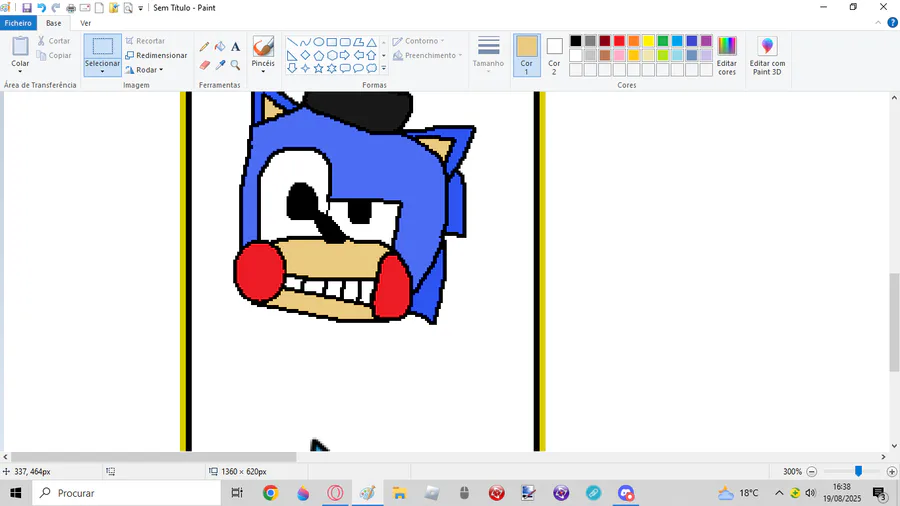This screenshot has height=506, width=900.
Task: Pick the pink color swatch
Action: coord(619,55)
